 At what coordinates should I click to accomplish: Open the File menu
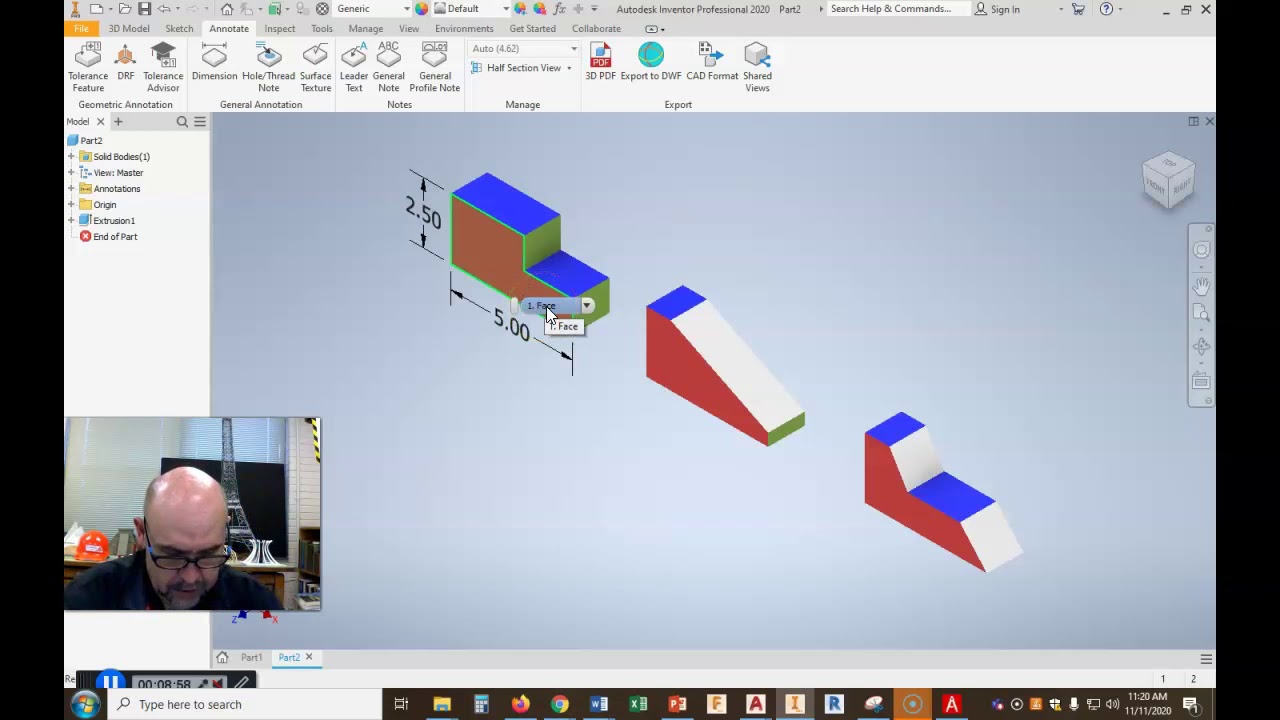click(81, 29)
